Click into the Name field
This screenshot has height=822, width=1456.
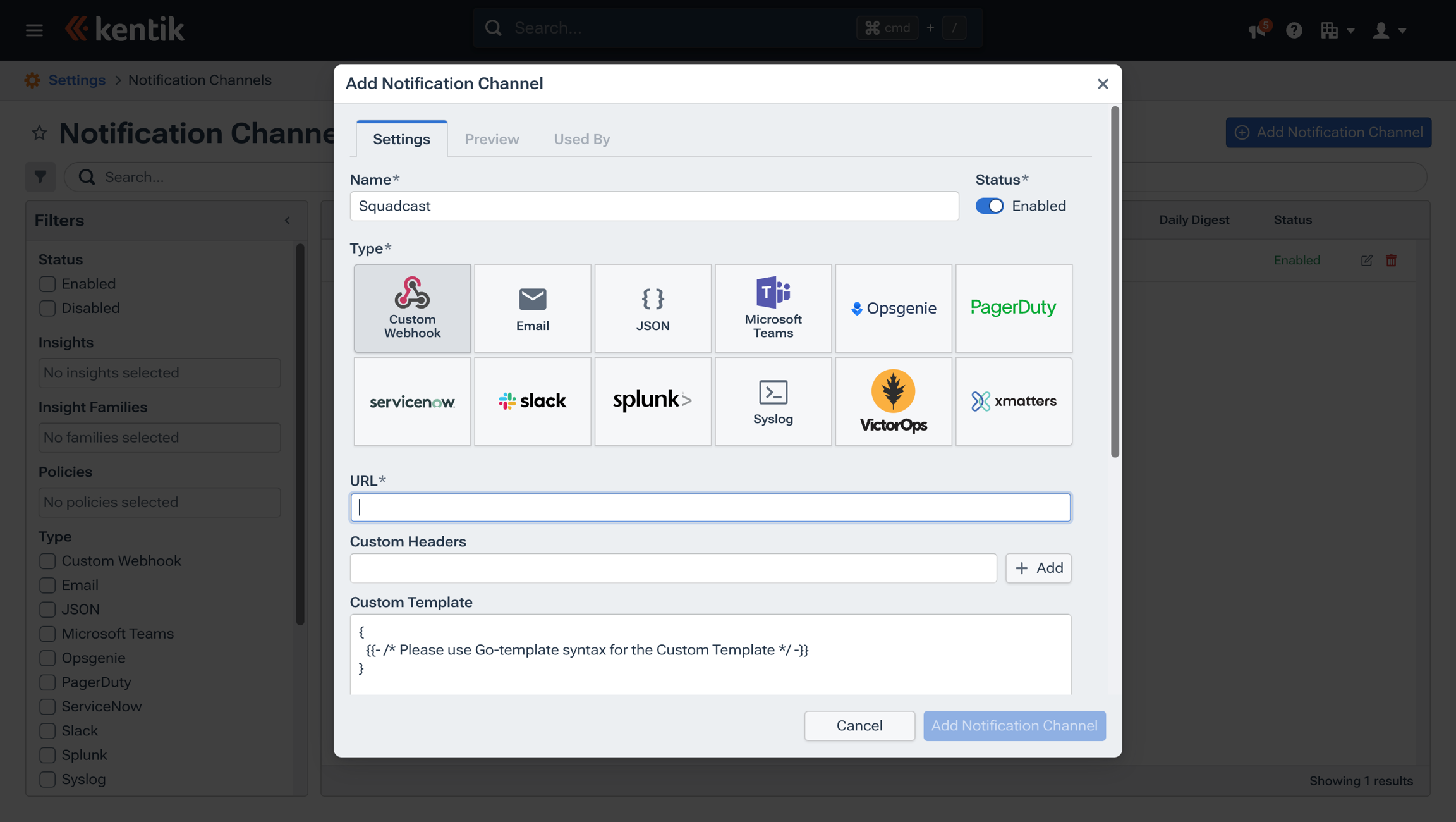coord(654,206)
